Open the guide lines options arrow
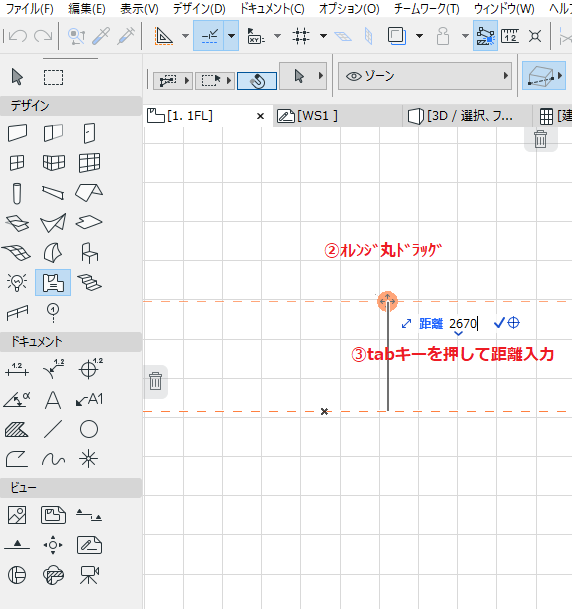 tap(231, 36)
